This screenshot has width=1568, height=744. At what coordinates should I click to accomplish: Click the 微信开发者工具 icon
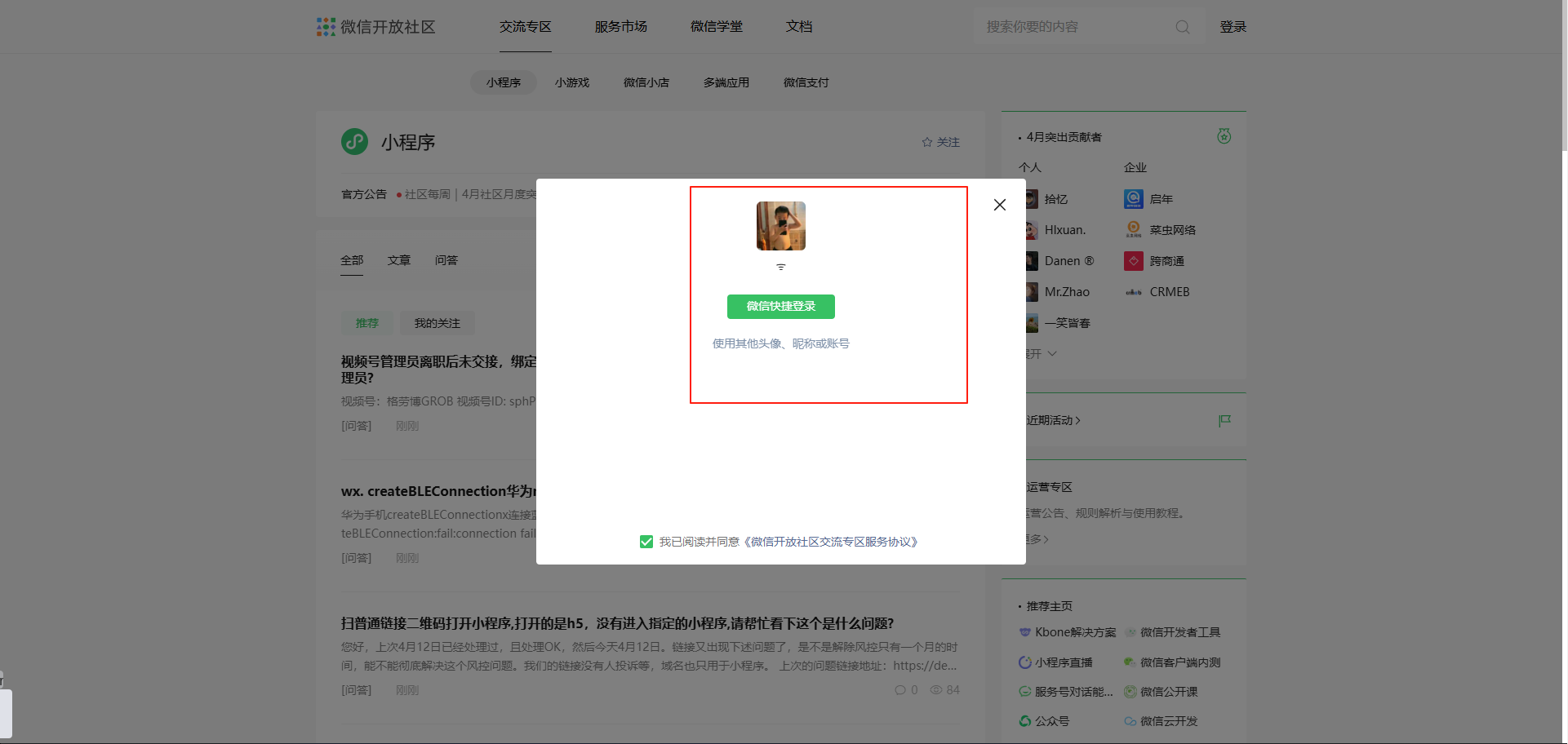tap(1130, 632)
